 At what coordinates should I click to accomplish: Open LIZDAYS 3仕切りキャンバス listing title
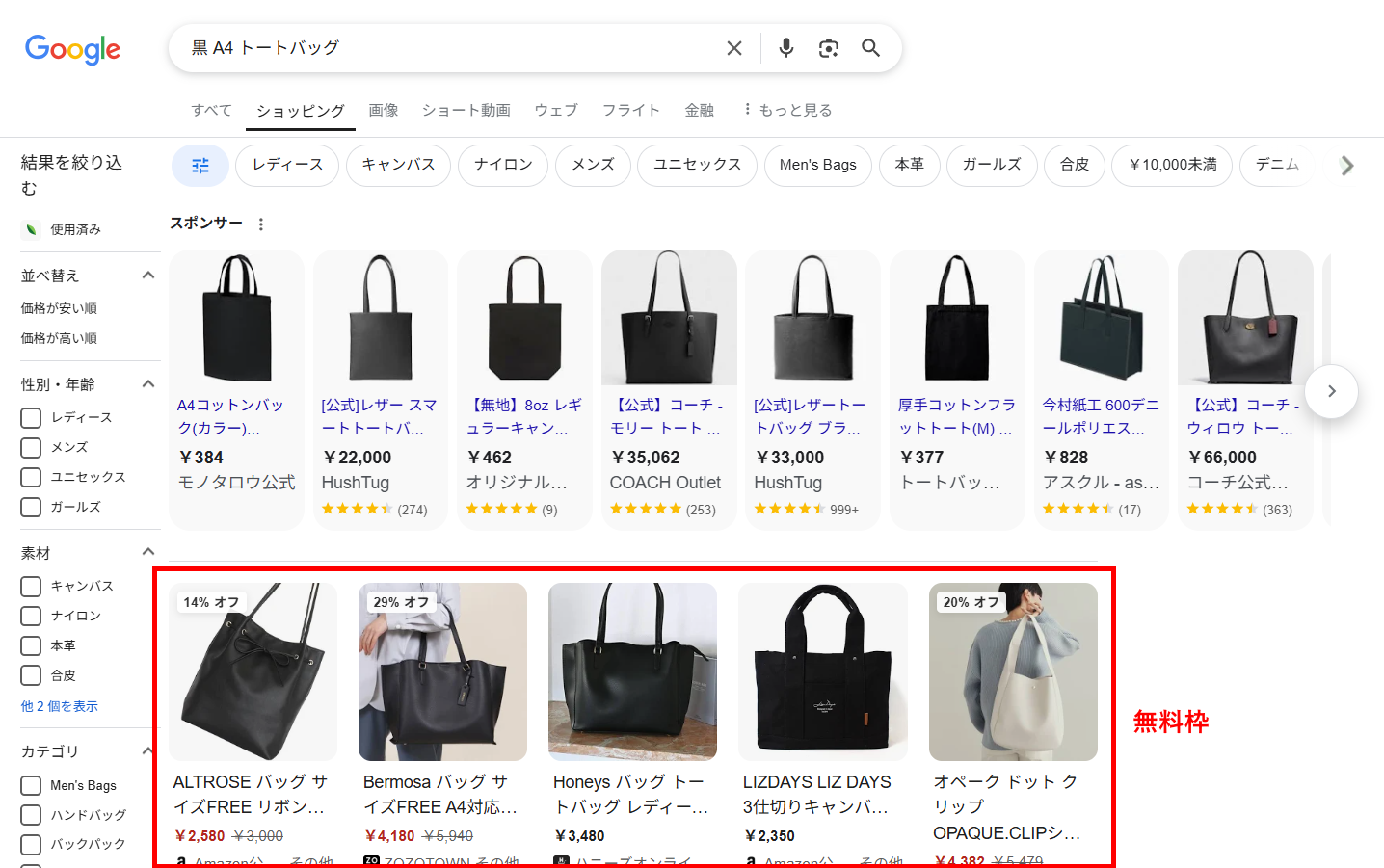tap(818, 795)
